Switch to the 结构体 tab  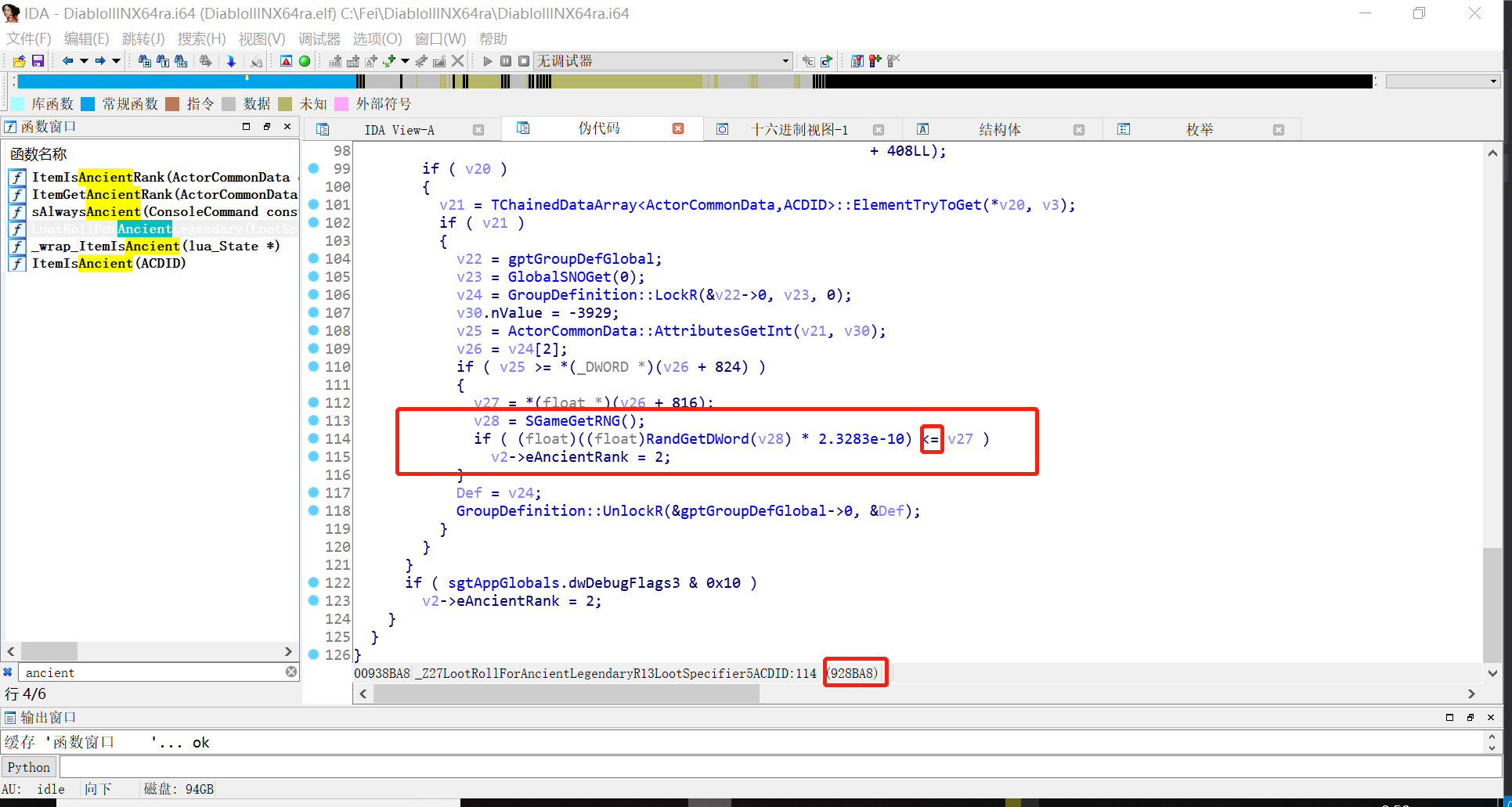[x=1000, y=130]
